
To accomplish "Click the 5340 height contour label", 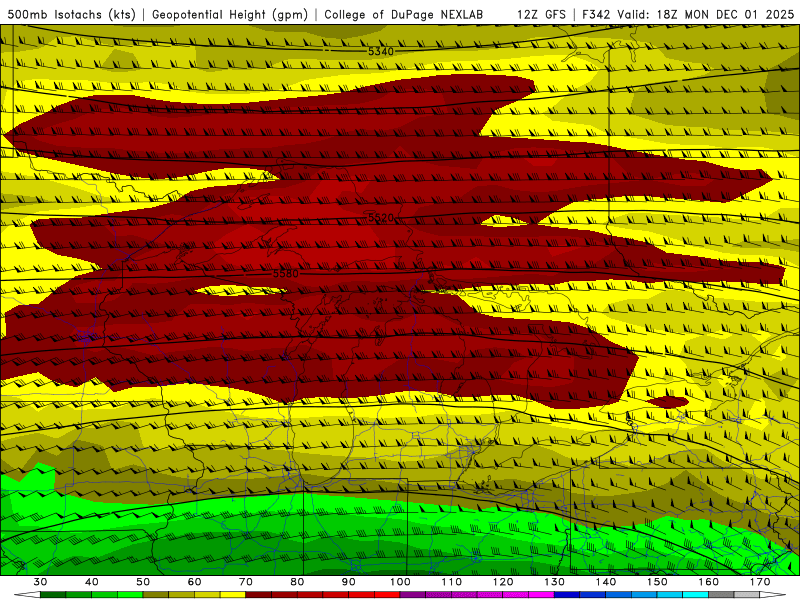I will (381, 51).
